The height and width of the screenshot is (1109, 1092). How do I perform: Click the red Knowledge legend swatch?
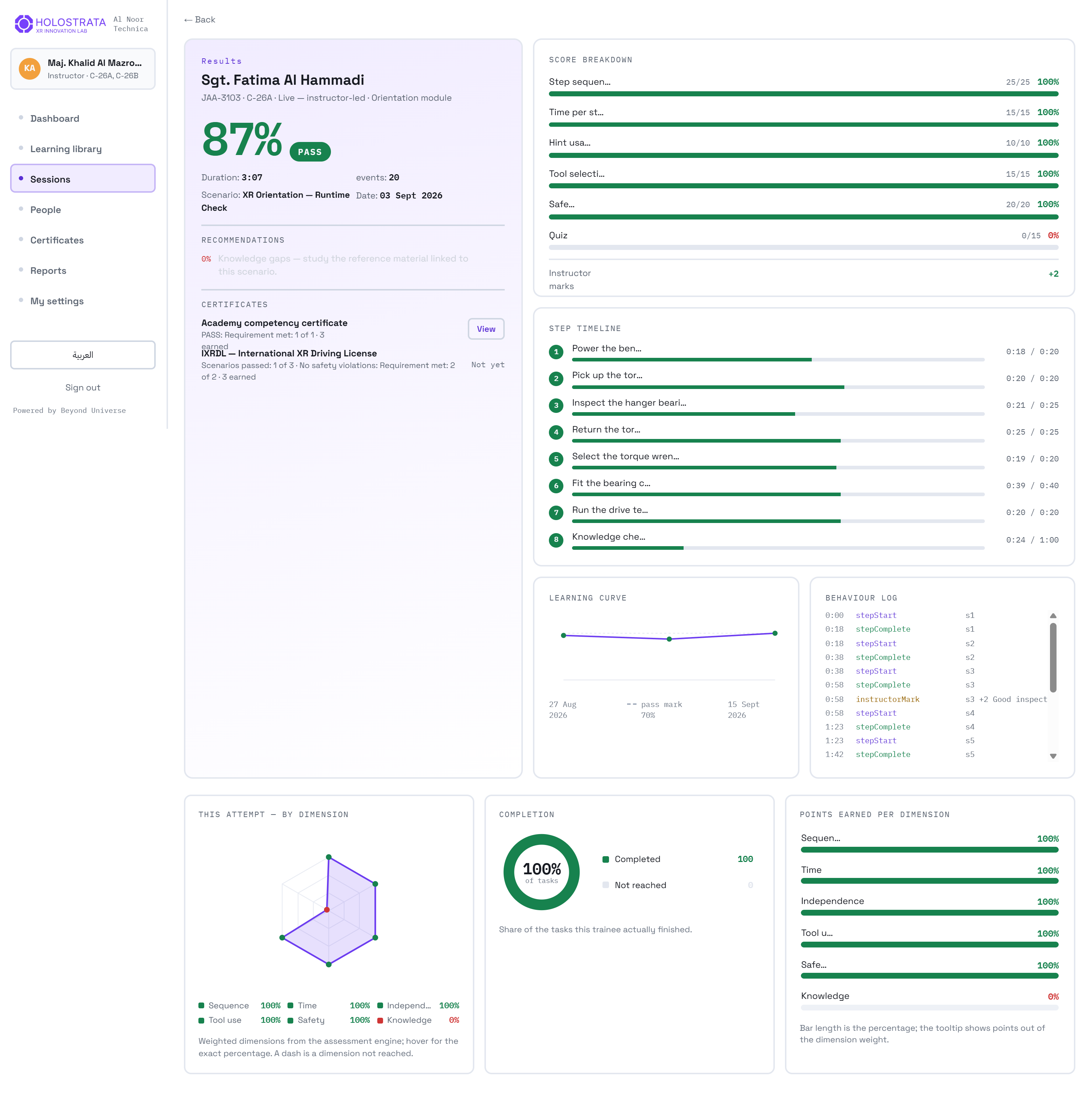click(x=380, y=1021)
